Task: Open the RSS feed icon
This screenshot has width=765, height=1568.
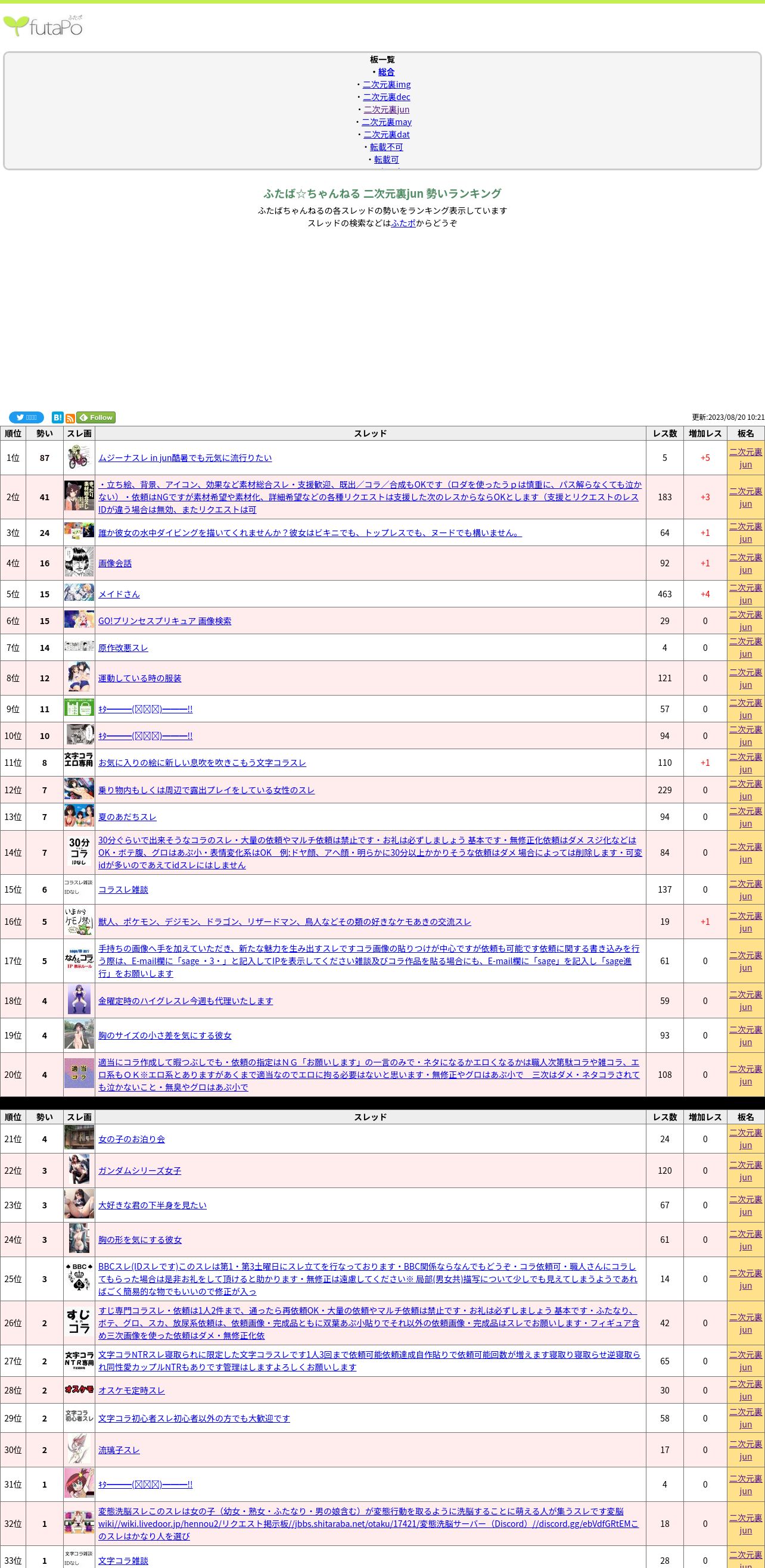Action: pyautogui.click(x=70, y=418)
